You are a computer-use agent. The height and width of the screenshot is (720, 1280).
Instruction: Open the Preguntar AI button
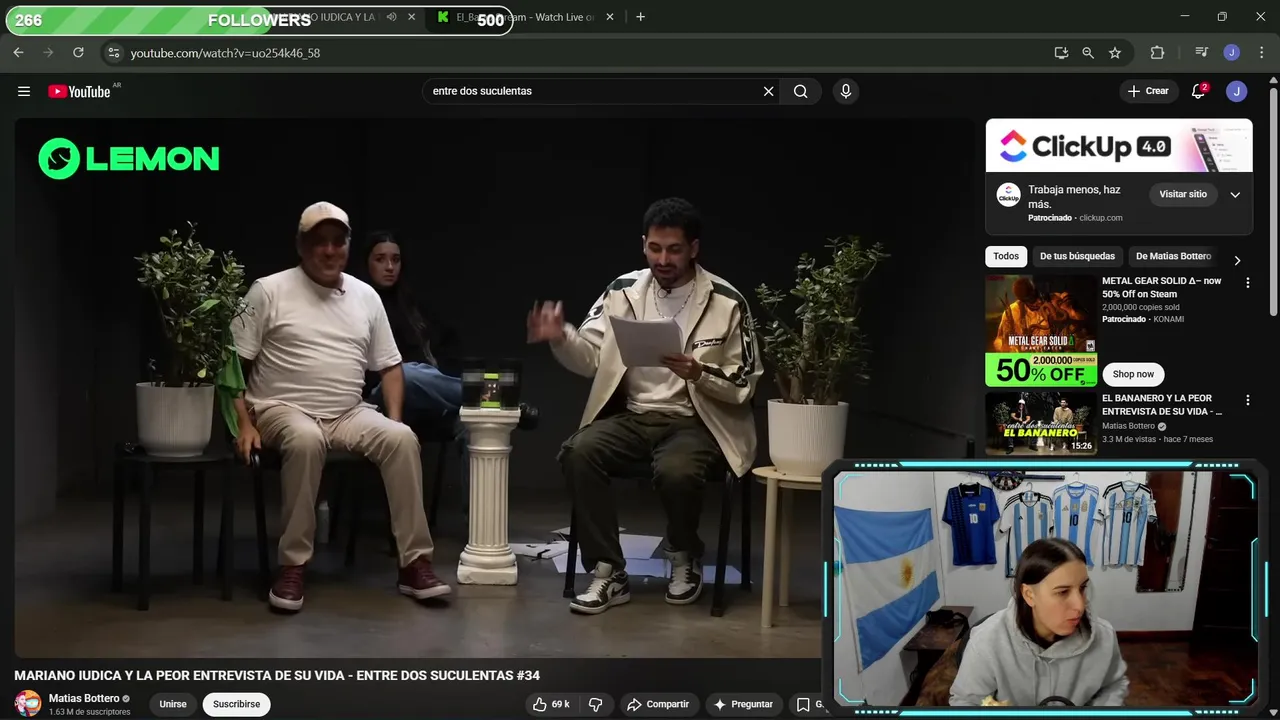(742, 704)
